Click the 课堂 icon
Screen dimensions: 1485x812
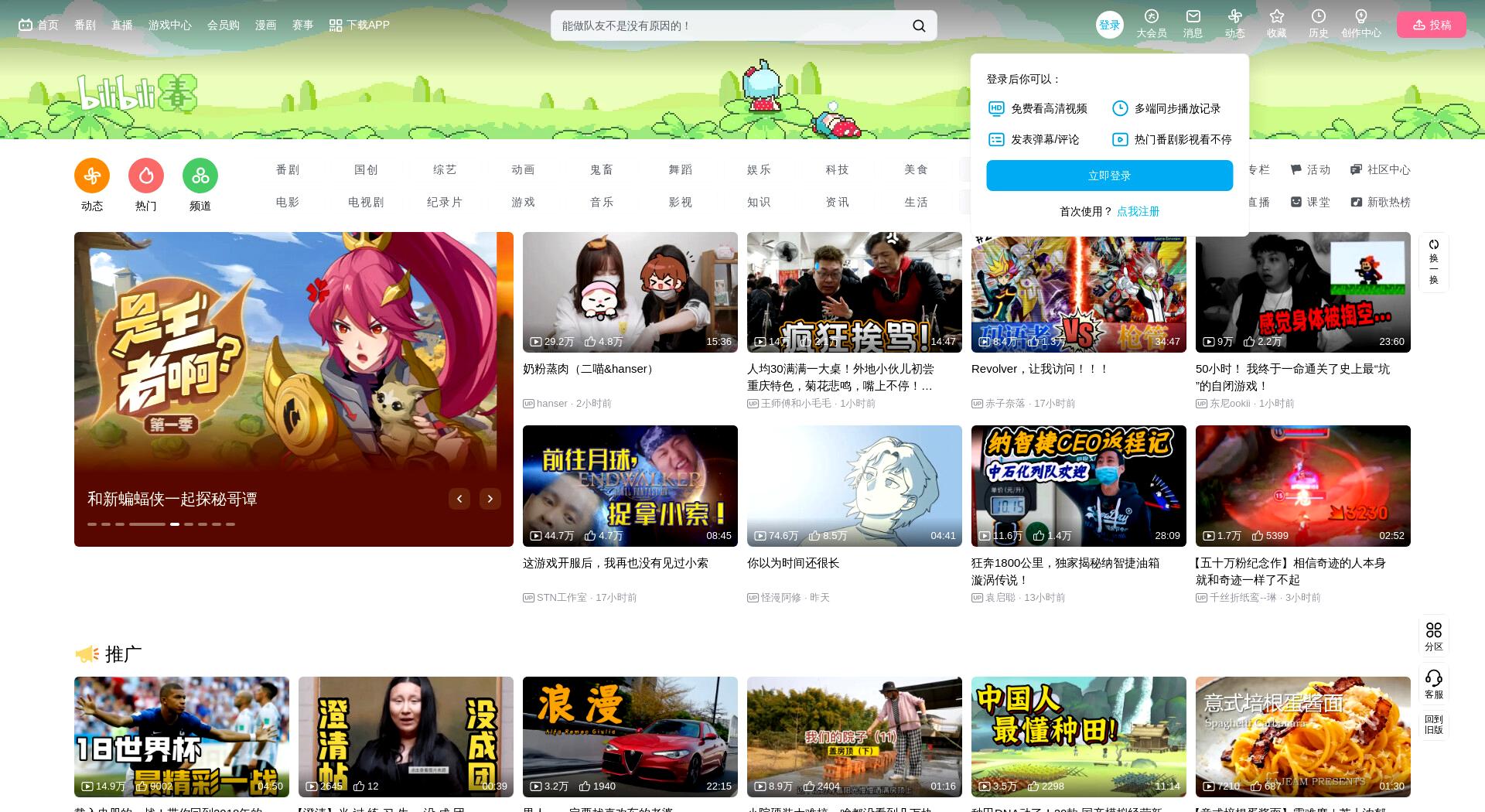click(x=1296, y=202)
